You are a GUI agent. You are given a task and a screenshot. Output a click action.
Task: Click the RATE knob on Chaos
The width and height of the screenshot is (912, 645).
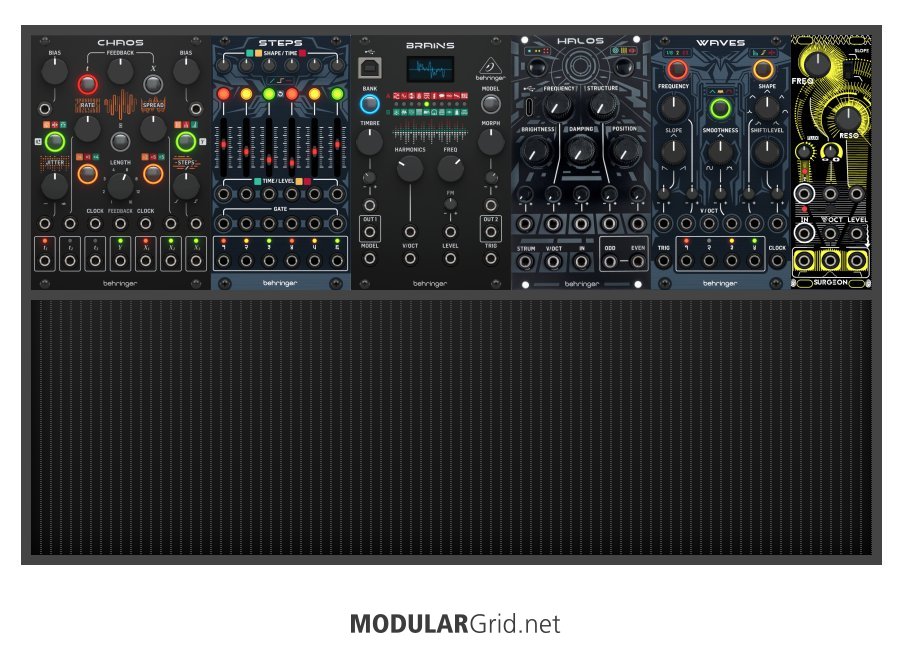[x=88, y=129]
